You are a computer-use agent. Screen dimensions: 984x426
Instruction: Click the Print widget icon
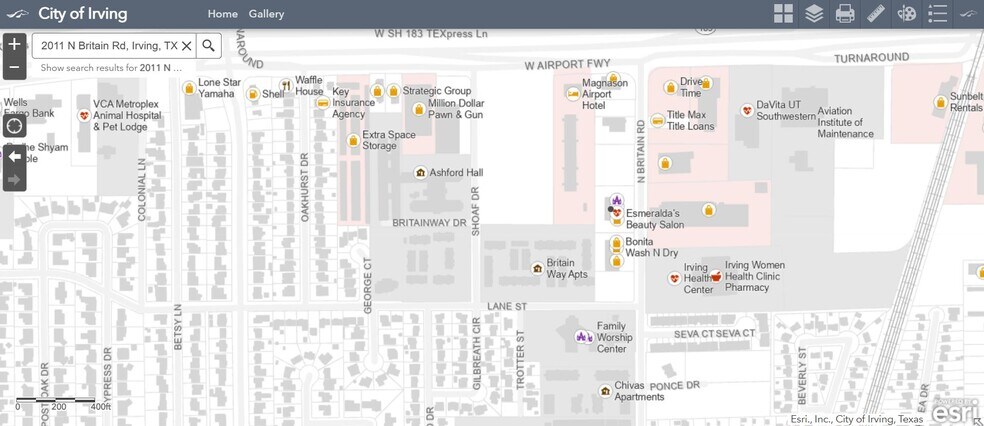(x=845, y=14)
